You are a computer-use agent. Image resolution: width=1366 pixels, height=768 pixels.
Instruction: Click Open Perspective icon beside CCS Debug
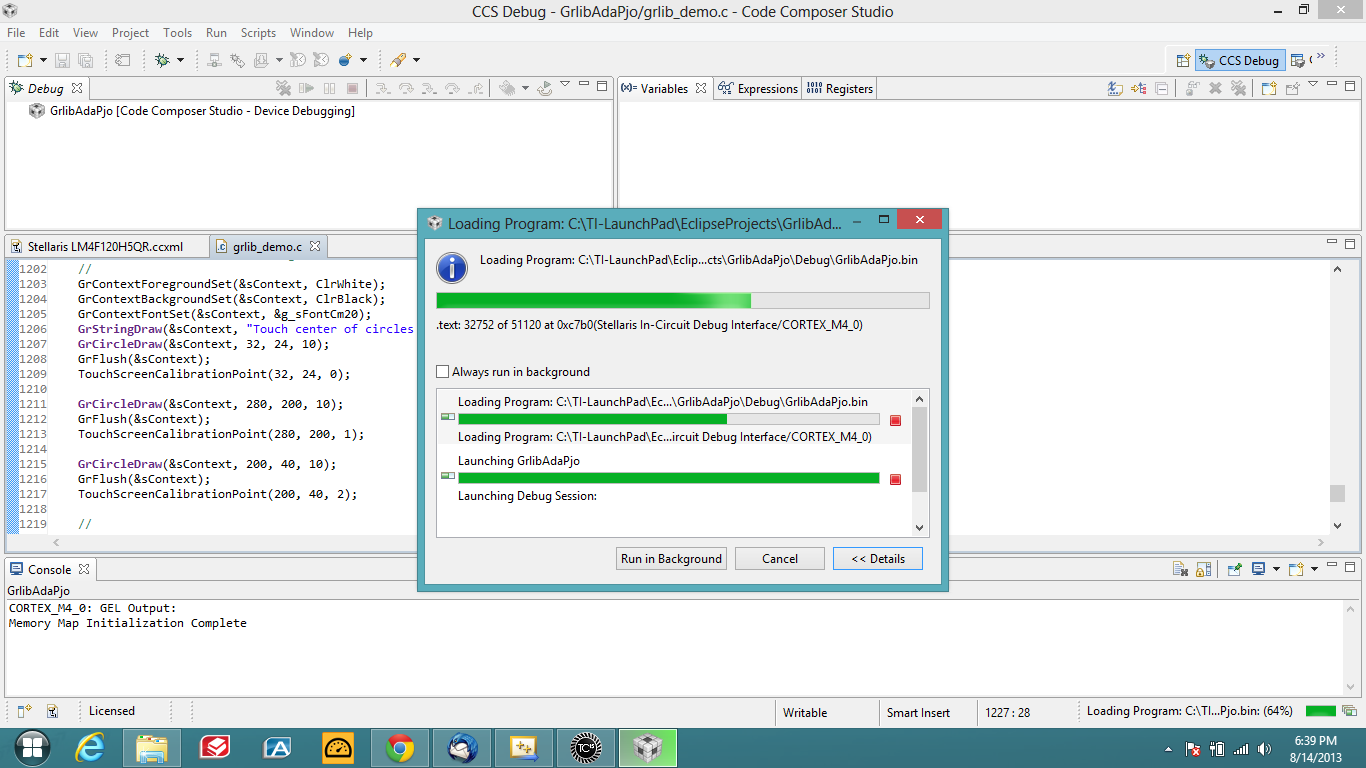[1183, 60]
